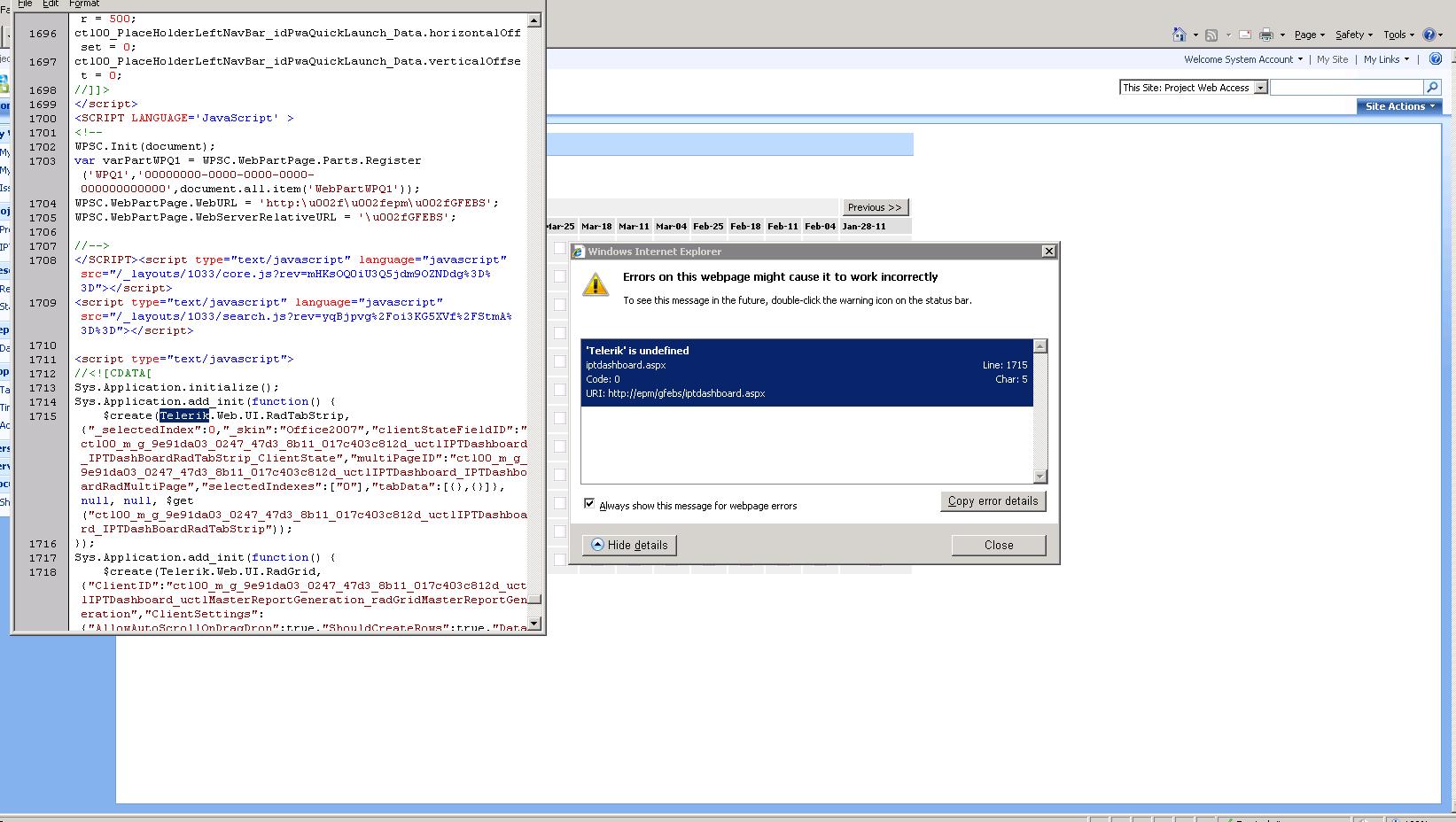This screenshot has width=1456, height=822.
Task: Click the Read Mail envelope icon
Action: (x=1245, y=35)
